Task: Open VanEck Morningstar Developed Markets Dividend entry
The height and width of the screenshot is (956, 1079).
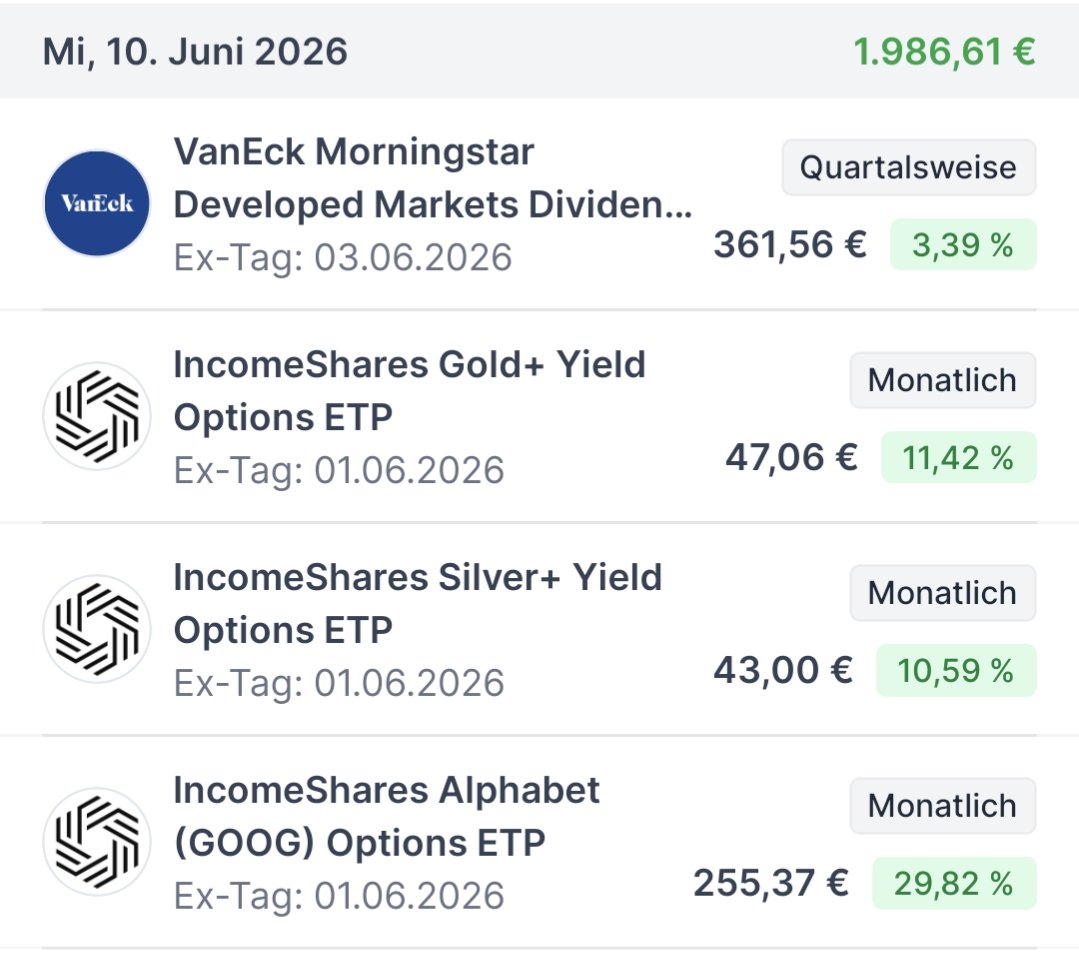Action: coord(540,204)
